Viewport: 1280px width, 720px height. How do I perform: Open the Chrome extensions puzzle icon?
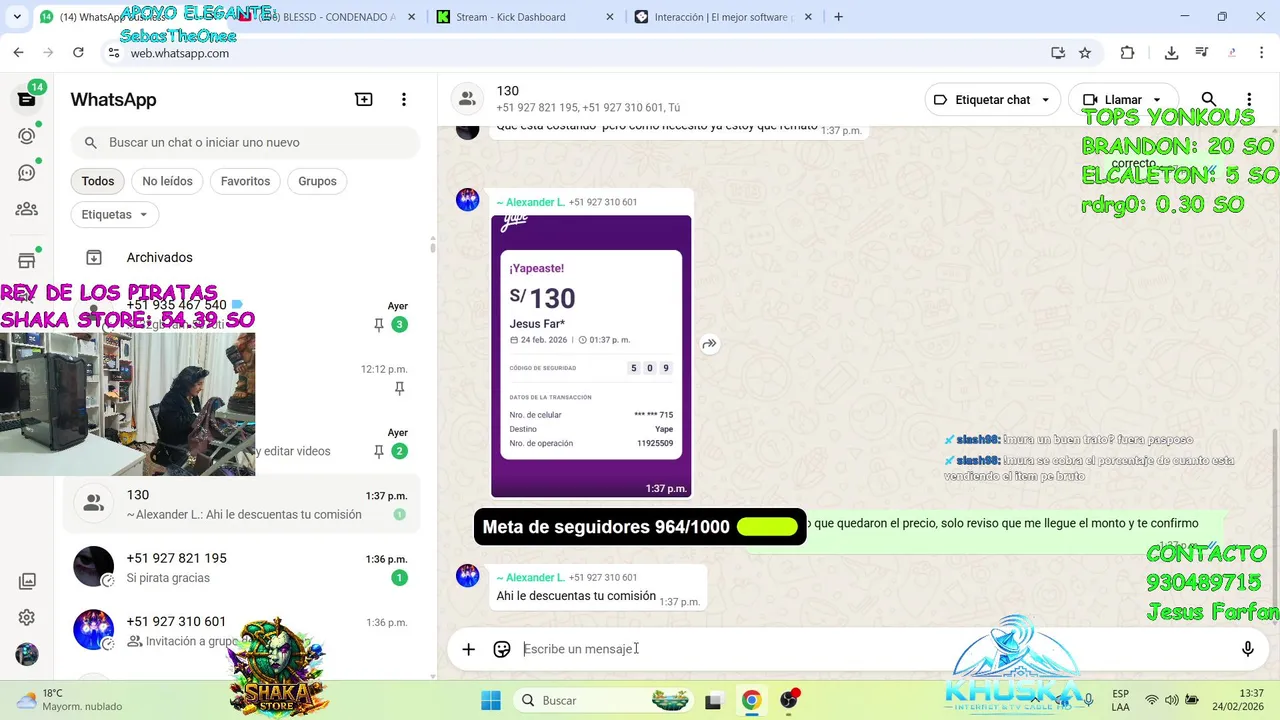tap(1127, 53)
